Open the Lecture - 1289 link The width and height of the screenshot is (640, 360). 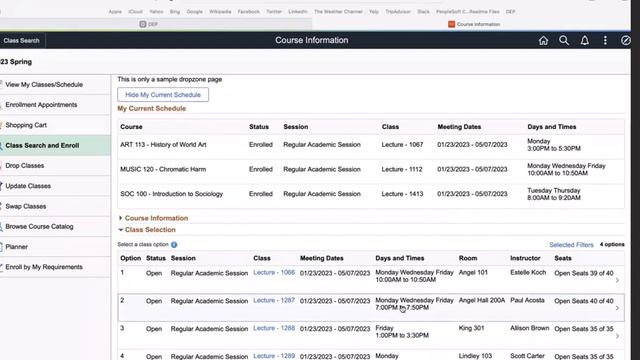(274, 356)
